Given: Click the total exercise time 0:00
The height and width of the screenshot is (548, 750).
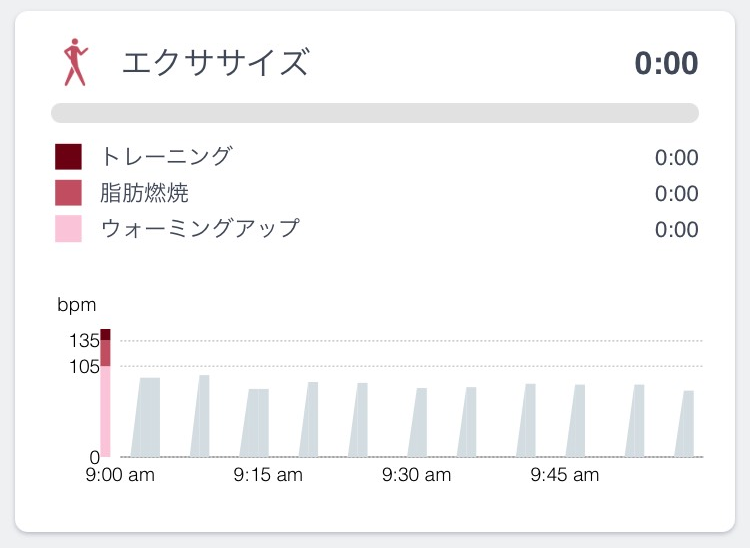Looking at the screenshot, I should (666, 63).
